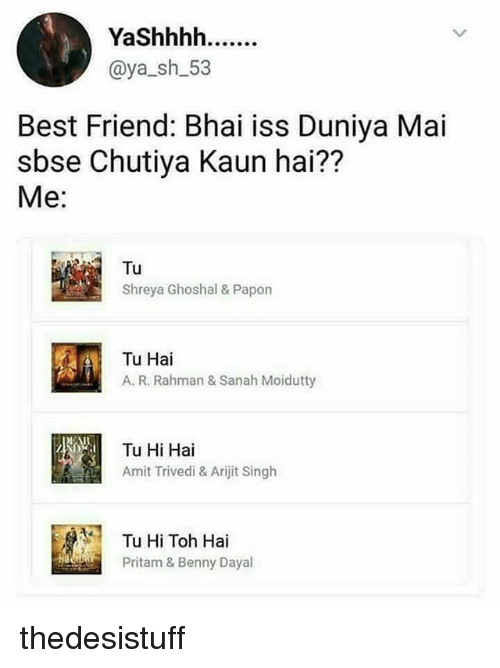Click artist Pritam & Benny Dayal
This screenshot has height=668, width=500.
pos(187,563)
